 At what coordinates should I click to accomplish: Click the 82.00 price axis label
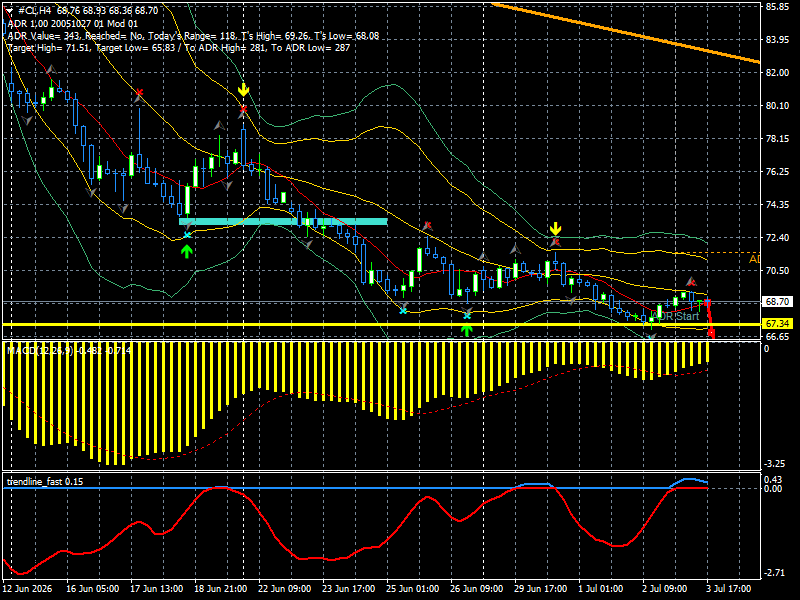777,72
